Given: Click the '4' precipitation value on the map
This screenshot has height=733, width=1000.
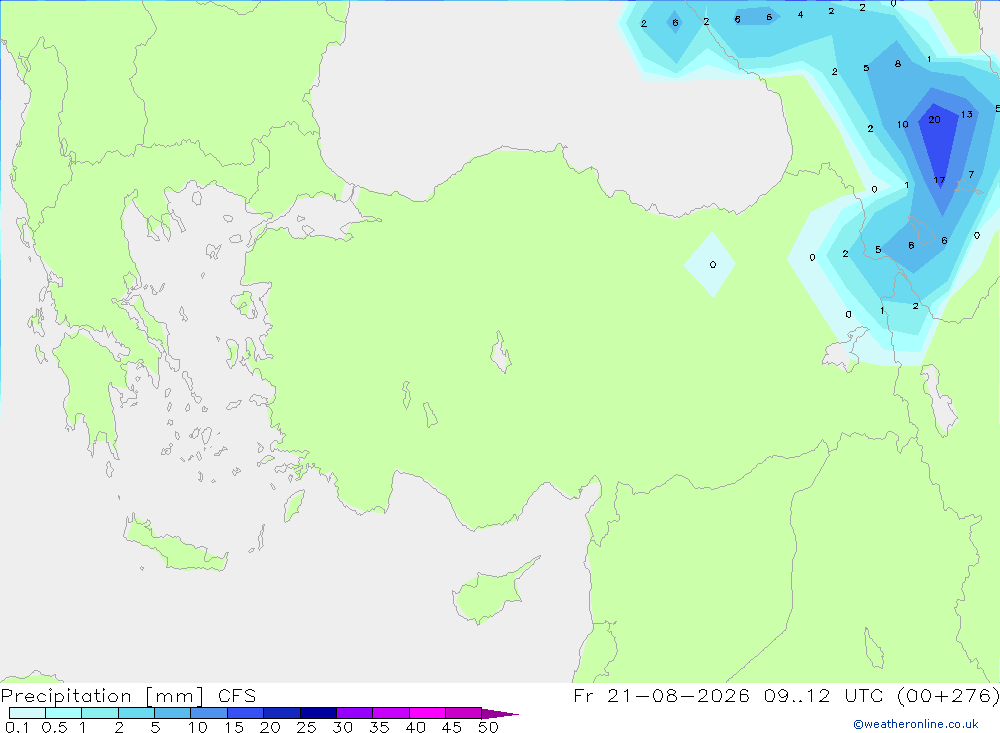Looking at the screenshot, I should 800,15.
